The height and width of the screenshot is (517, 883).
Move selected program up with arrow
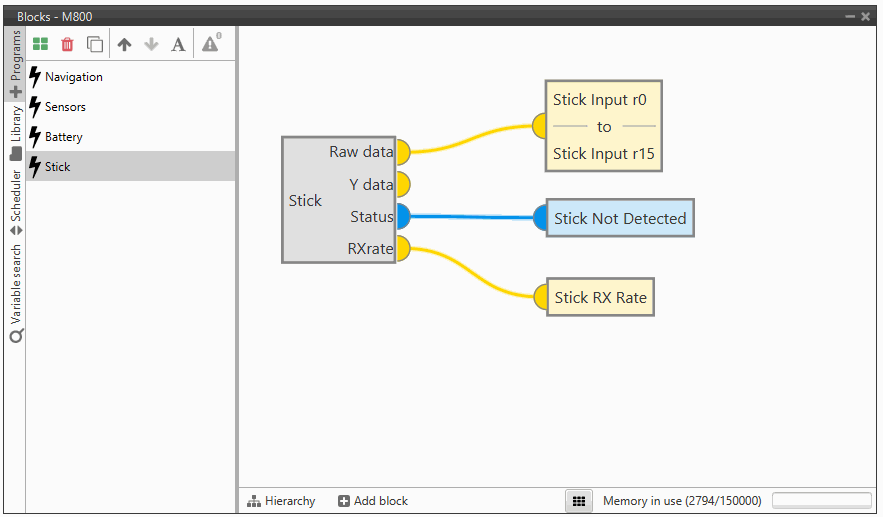124,44
